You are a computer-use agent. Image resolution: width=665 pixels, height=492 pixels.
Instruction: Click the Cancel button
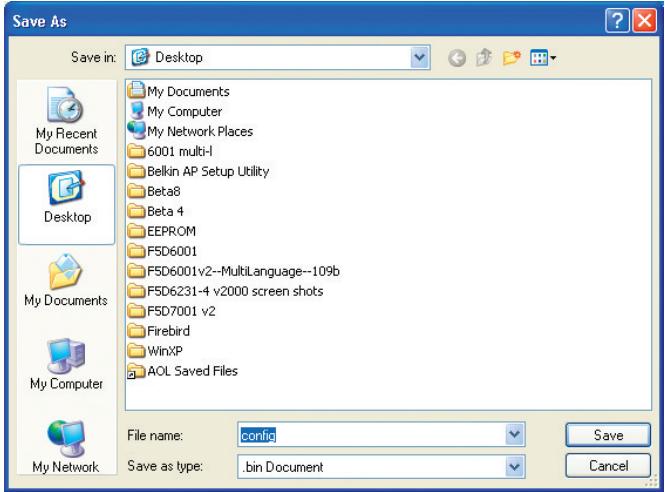608,465
